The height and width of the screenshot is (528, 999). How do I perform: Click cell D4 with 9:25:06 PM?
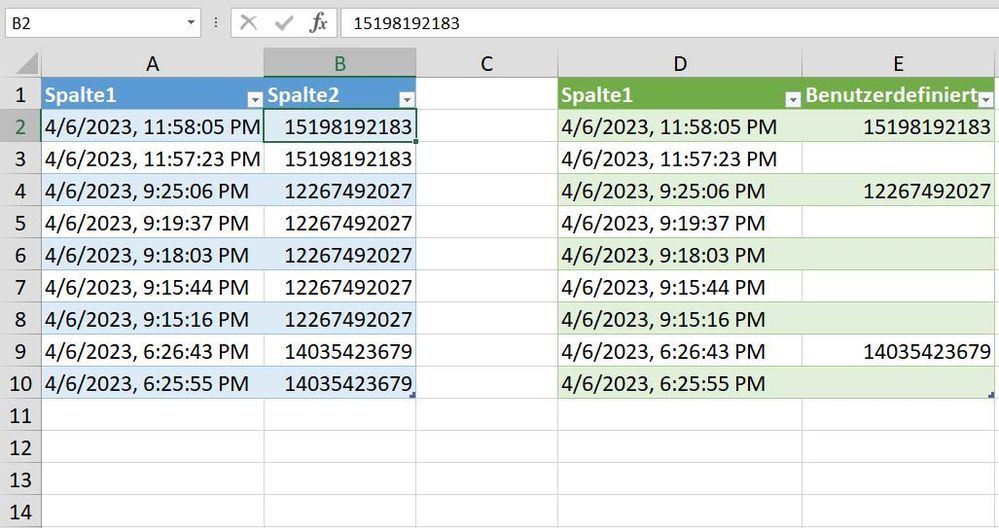680,190
